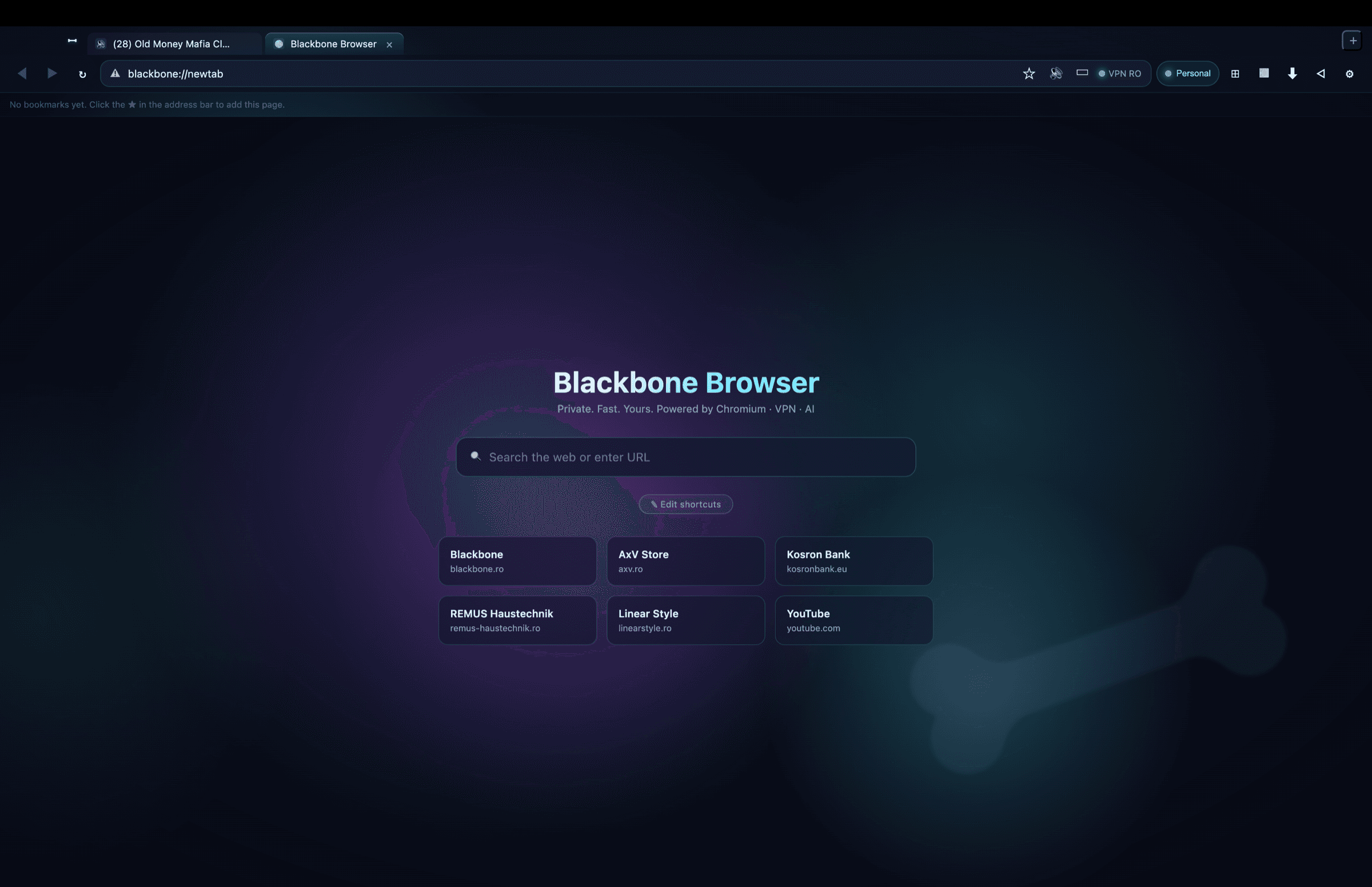Open the Blackbone shortcut blackbone.ro
1372x887 pixels.
pos(517,561)
